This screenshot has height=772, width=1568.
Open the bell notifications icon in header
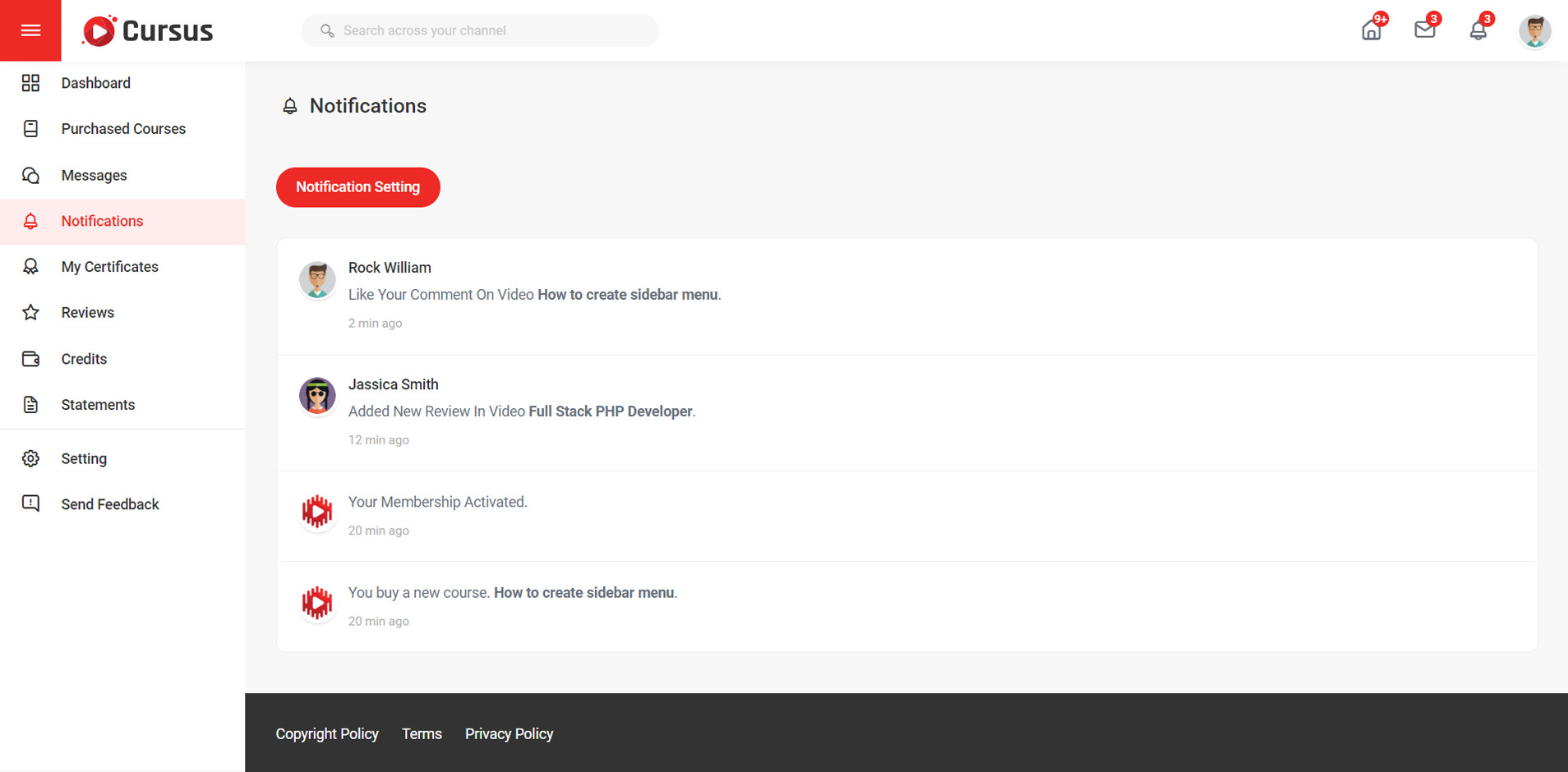1478,31
